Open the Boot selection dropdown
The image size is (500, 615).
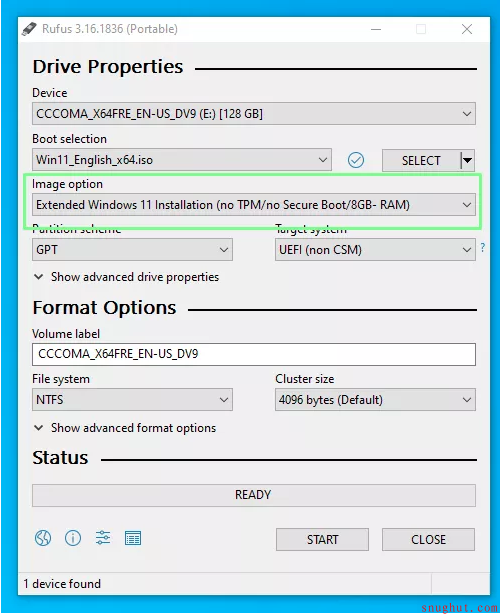click(182, 160)
